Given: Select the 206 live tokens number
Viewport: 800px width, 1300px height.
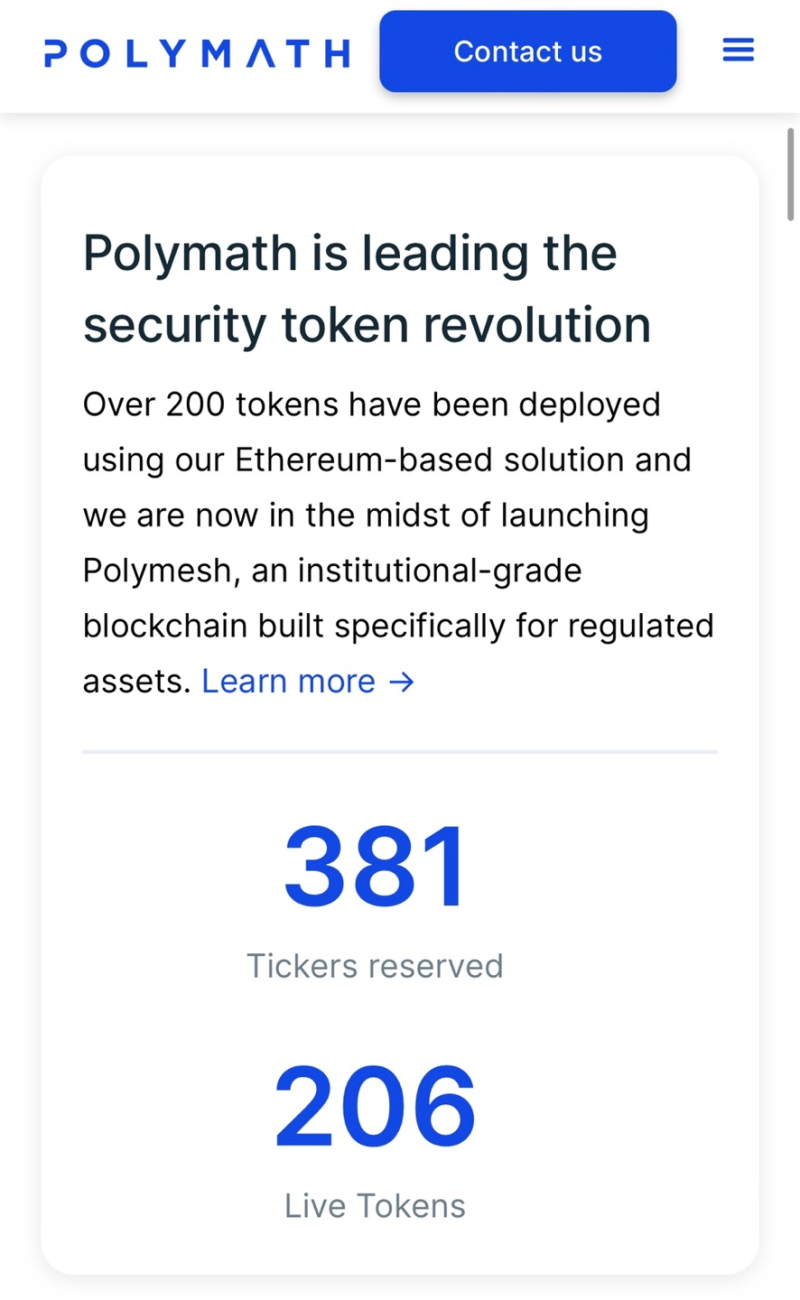Looking at the screenshot, I should pyautogui.click(x=375, y=1105).
